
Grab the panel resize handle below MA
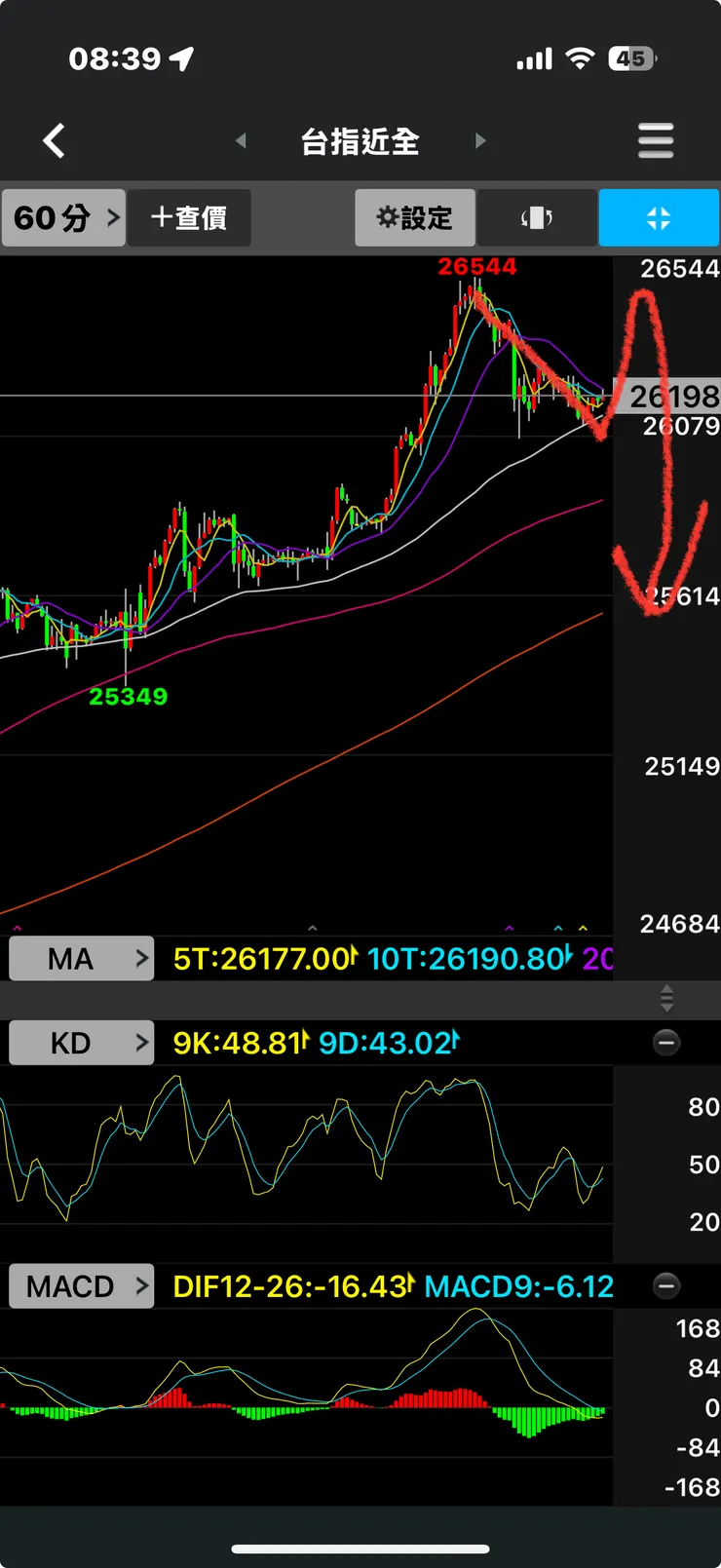click(x=666, y=999)
